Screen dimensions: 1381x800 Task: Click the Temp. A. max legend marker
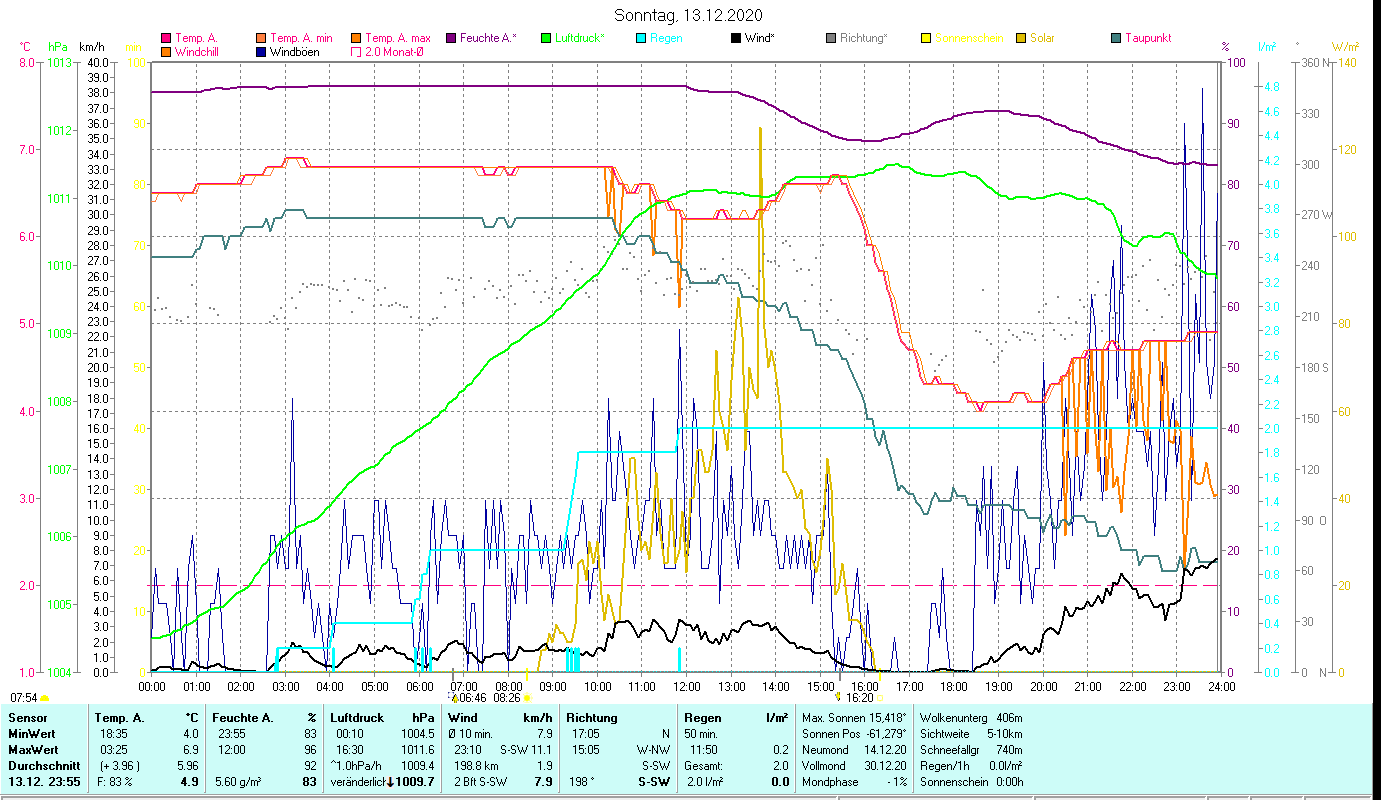click(357, 38)
